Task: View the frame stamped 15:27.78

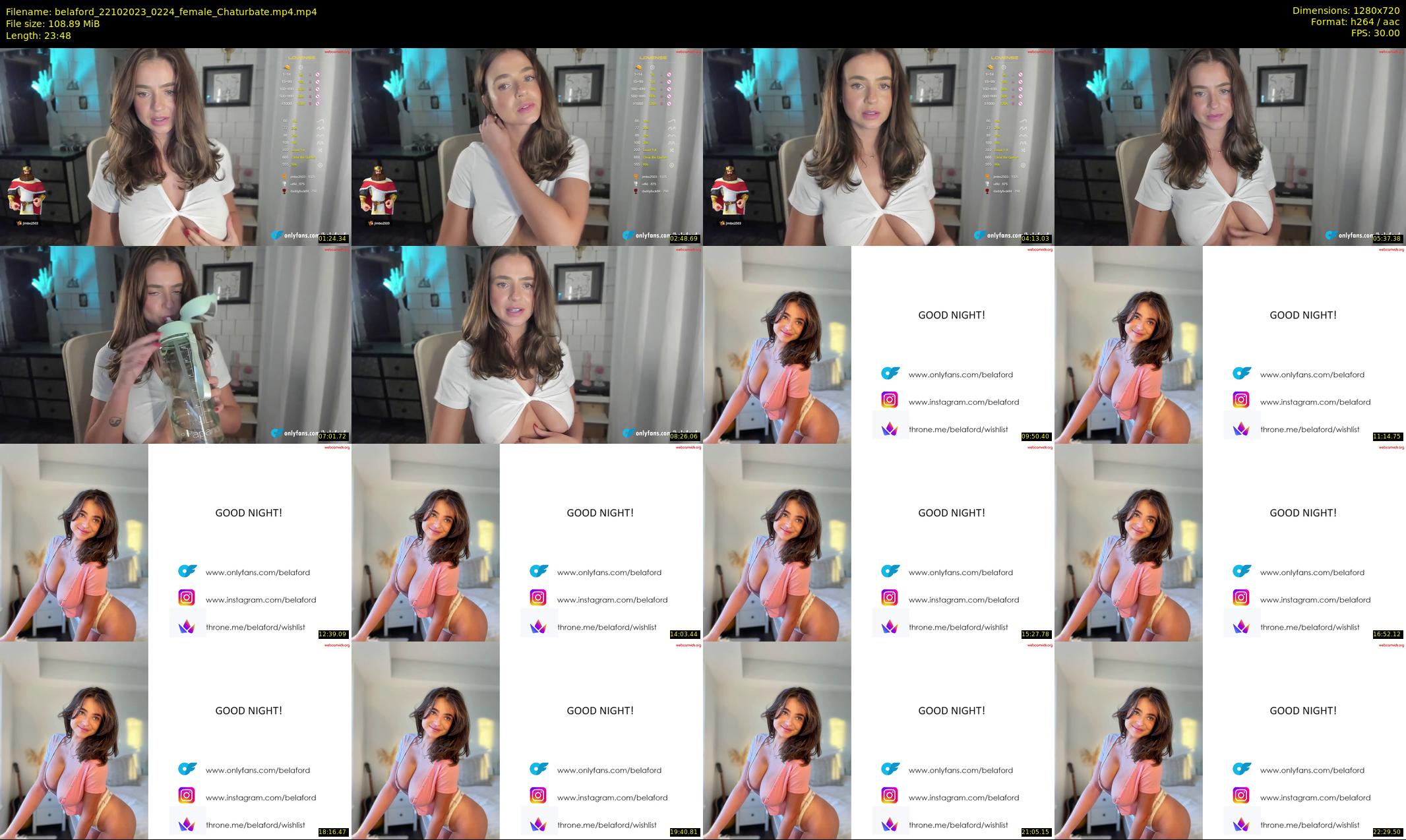Action: 878,542
